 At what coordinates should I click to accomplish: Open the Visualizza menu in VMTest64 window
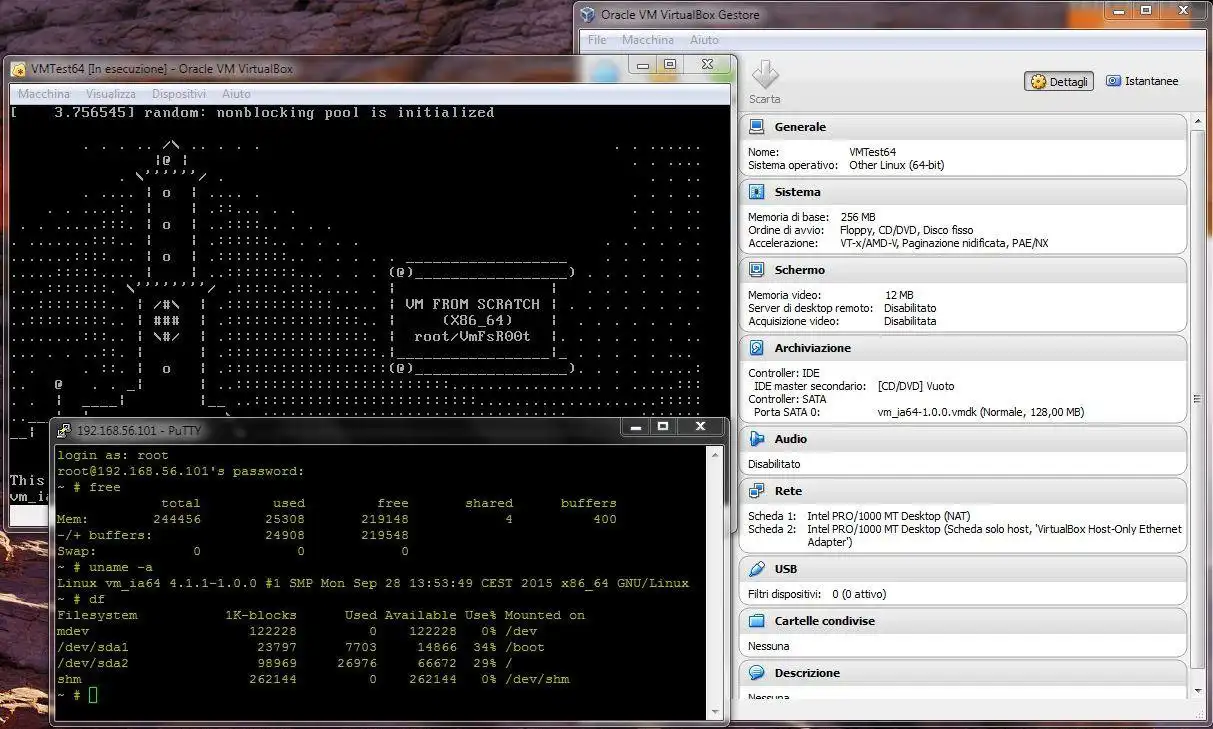[x=110, y=94]
